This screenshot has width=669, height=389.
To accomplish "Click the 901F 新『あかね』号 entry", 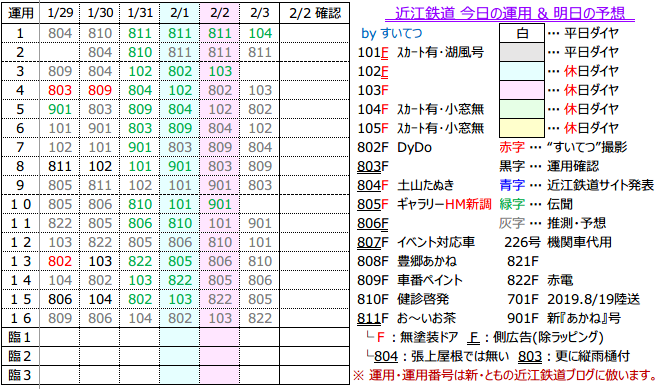I will [564, 318].
